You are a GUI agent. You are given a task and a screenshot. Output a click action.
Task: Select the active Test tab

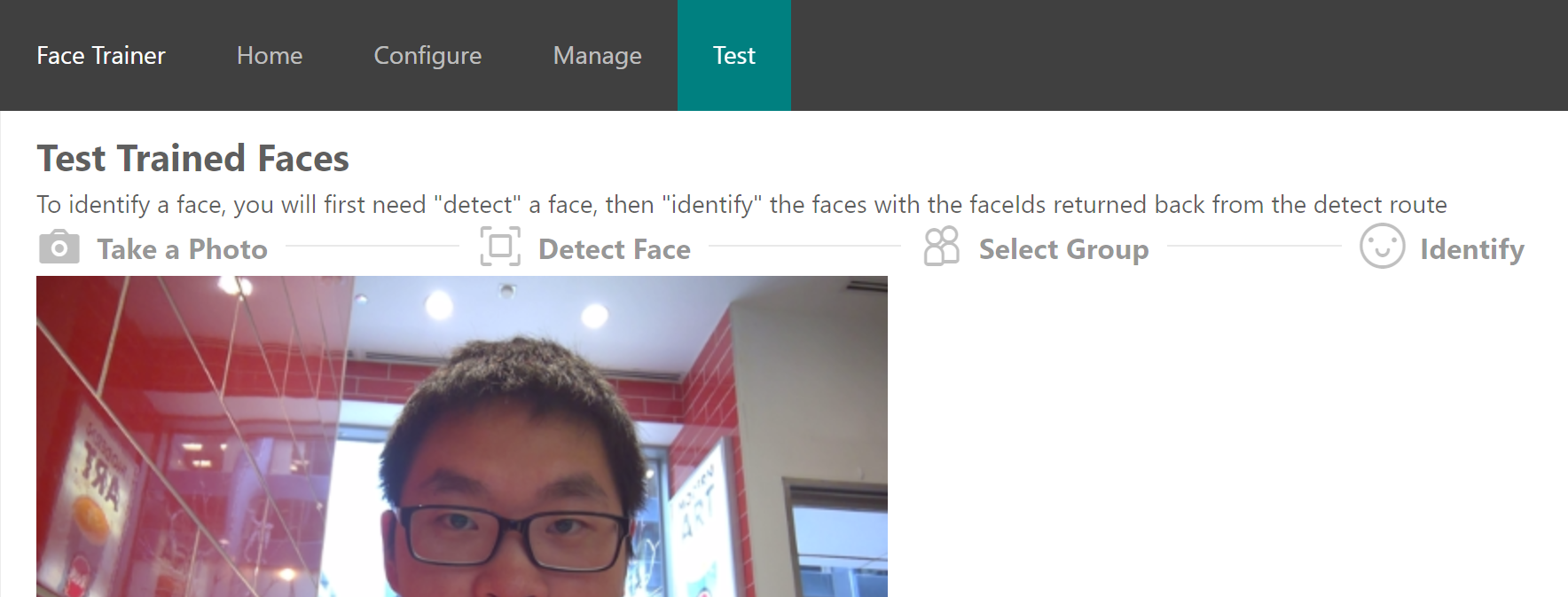tap(734, 55)
